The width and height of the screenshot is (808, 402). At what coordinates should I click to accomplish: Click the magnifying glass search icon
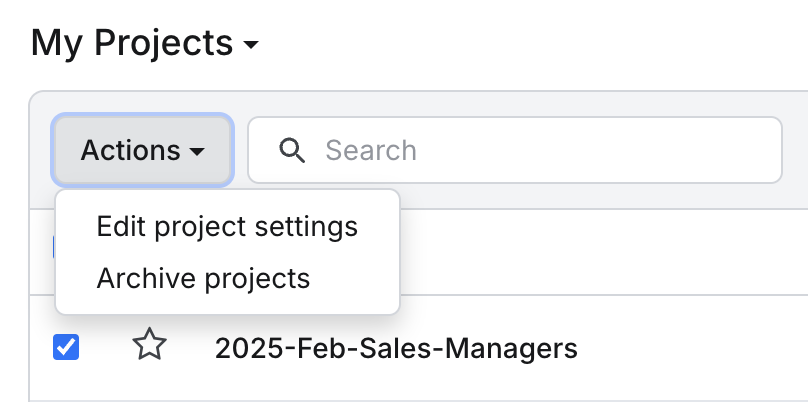pos(292,150)
